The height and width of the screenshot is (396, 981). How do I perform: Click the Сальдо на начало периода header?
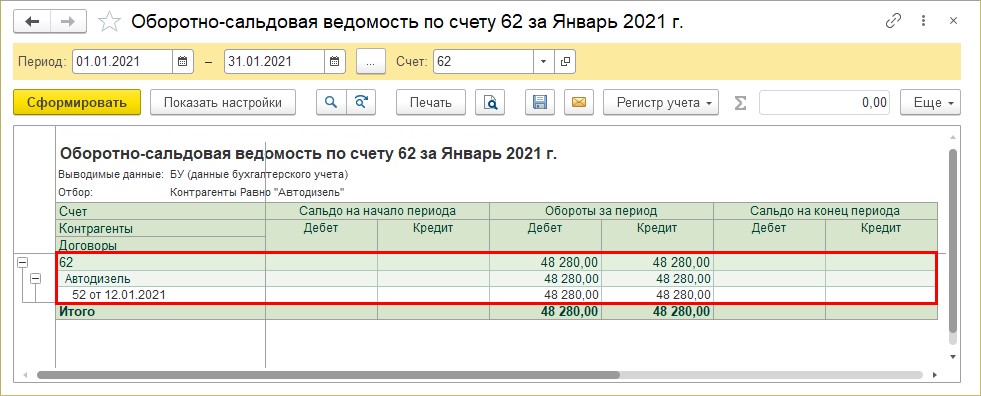[377, 211]
